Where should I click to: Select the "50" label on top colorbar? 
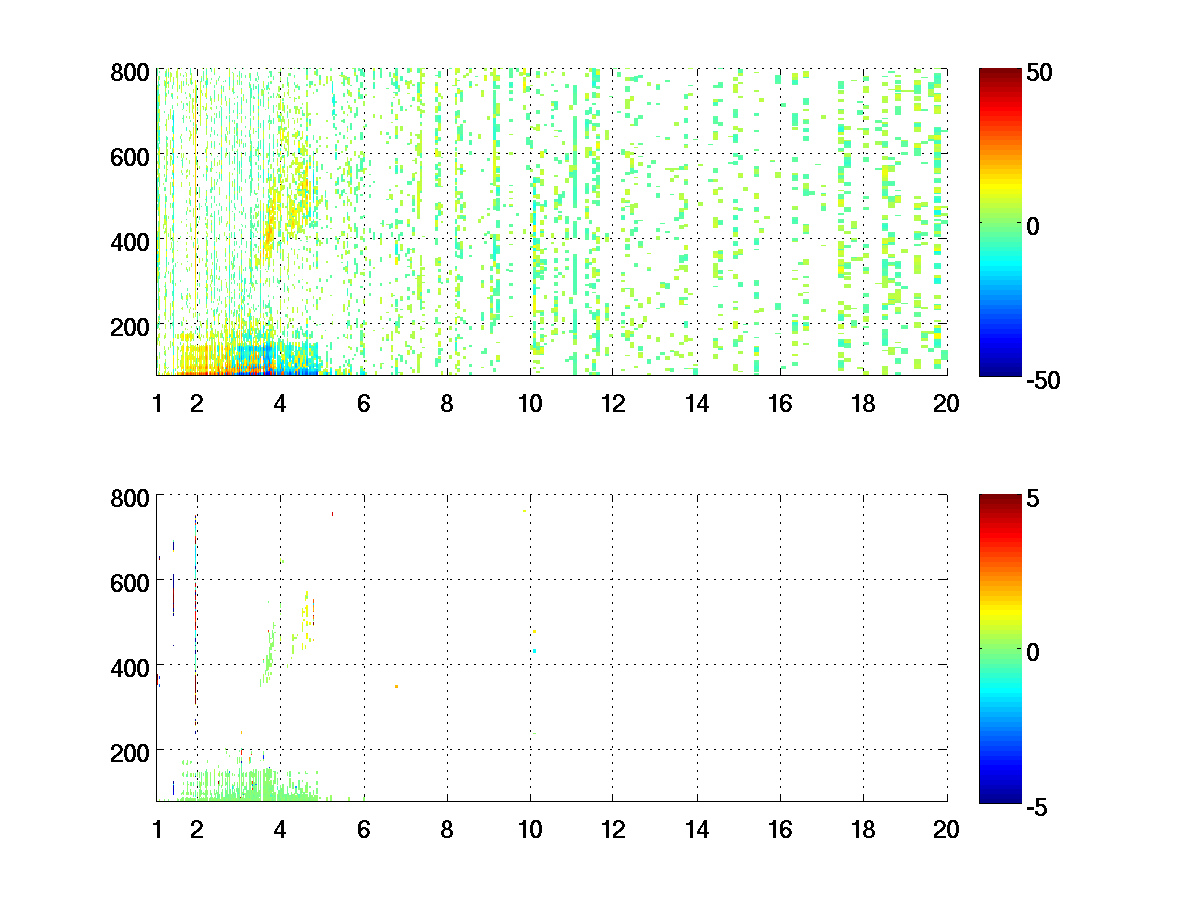point(1037,72)
